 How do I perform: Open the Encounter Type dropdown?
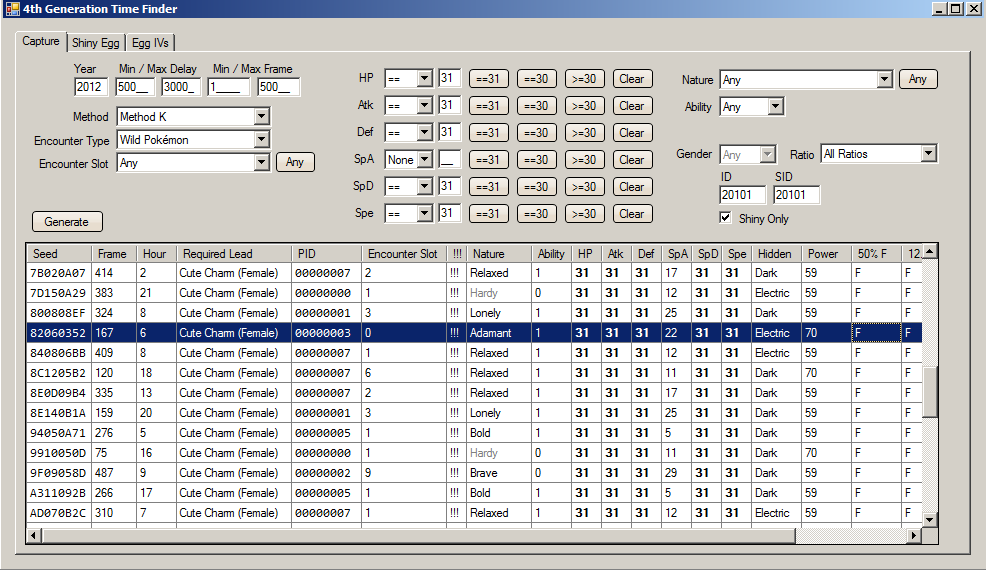coord(262,140)
